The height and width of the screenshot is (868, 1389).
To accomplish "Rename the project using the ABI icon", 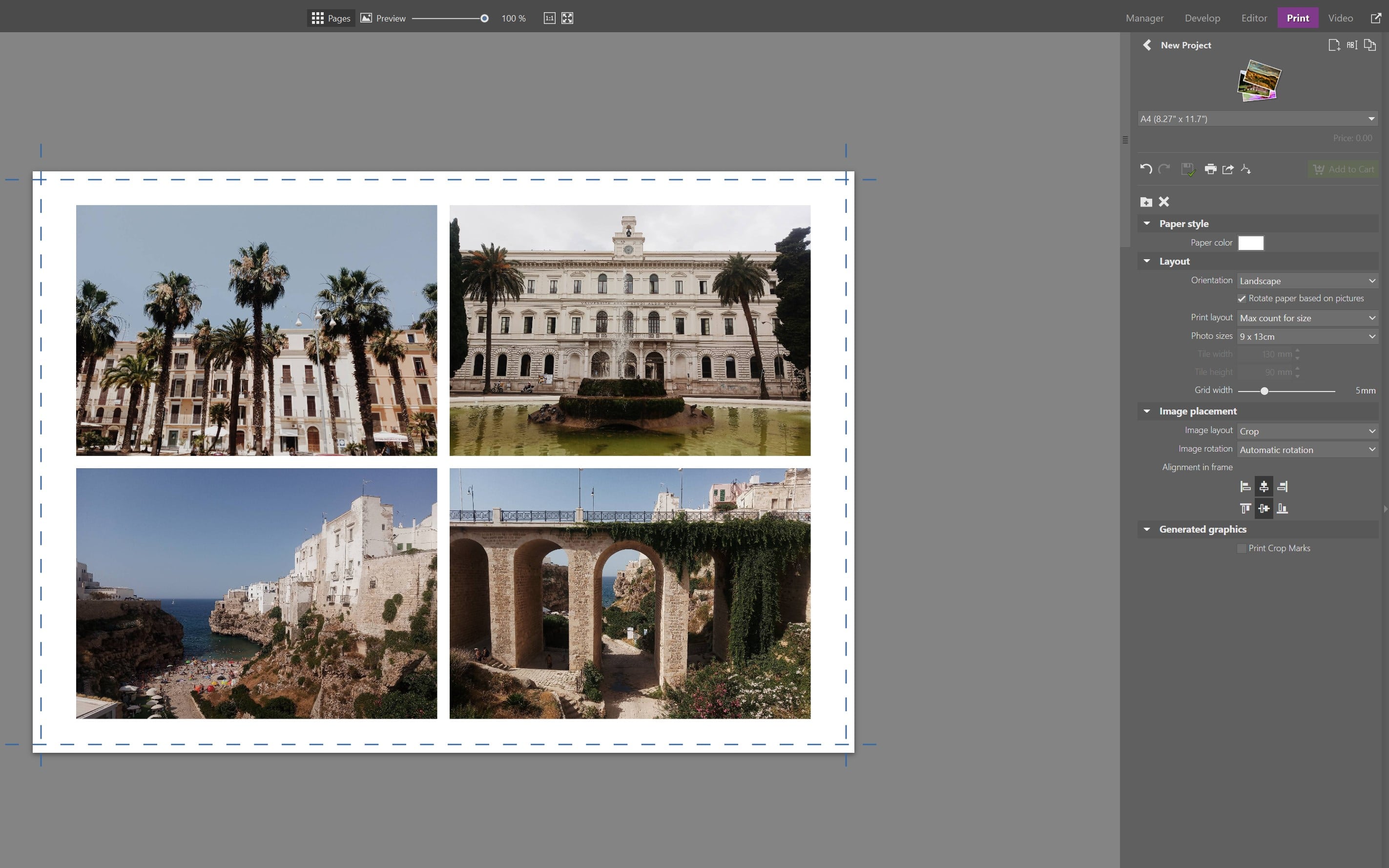I will [x=1352, y=45].
